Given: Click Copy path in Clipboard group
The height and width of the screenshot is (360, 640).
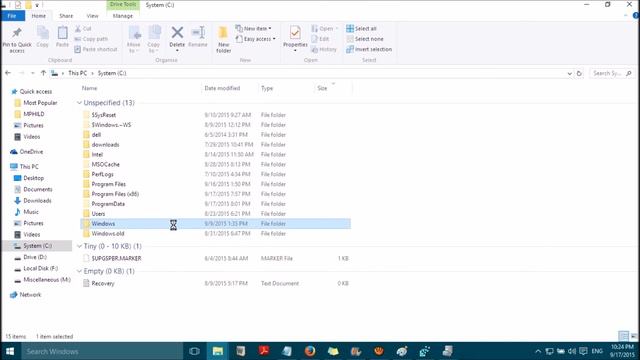Looking at the screenshot, I should (91, 39).
